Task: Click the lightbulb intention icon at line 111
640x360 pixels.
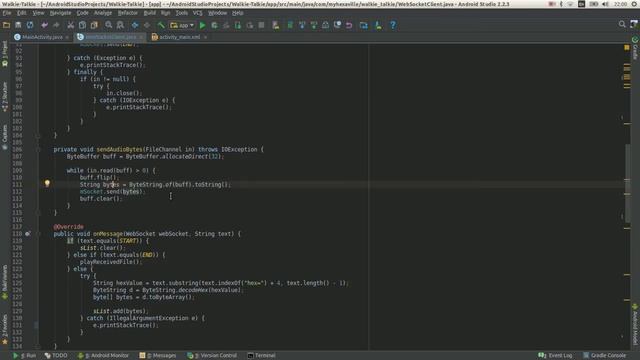Action: point(47,184)
